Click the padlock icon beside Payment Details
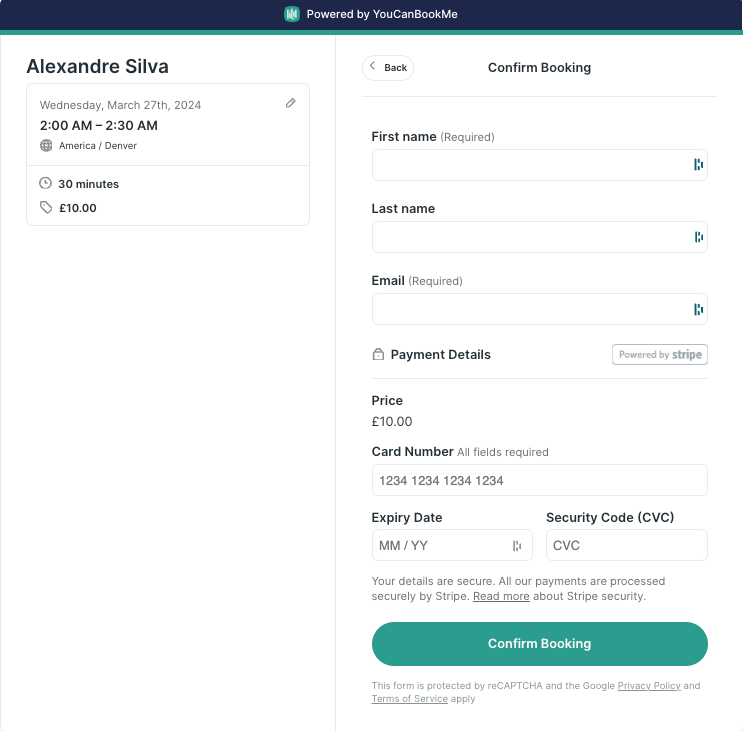 click(x=378, y=354)
